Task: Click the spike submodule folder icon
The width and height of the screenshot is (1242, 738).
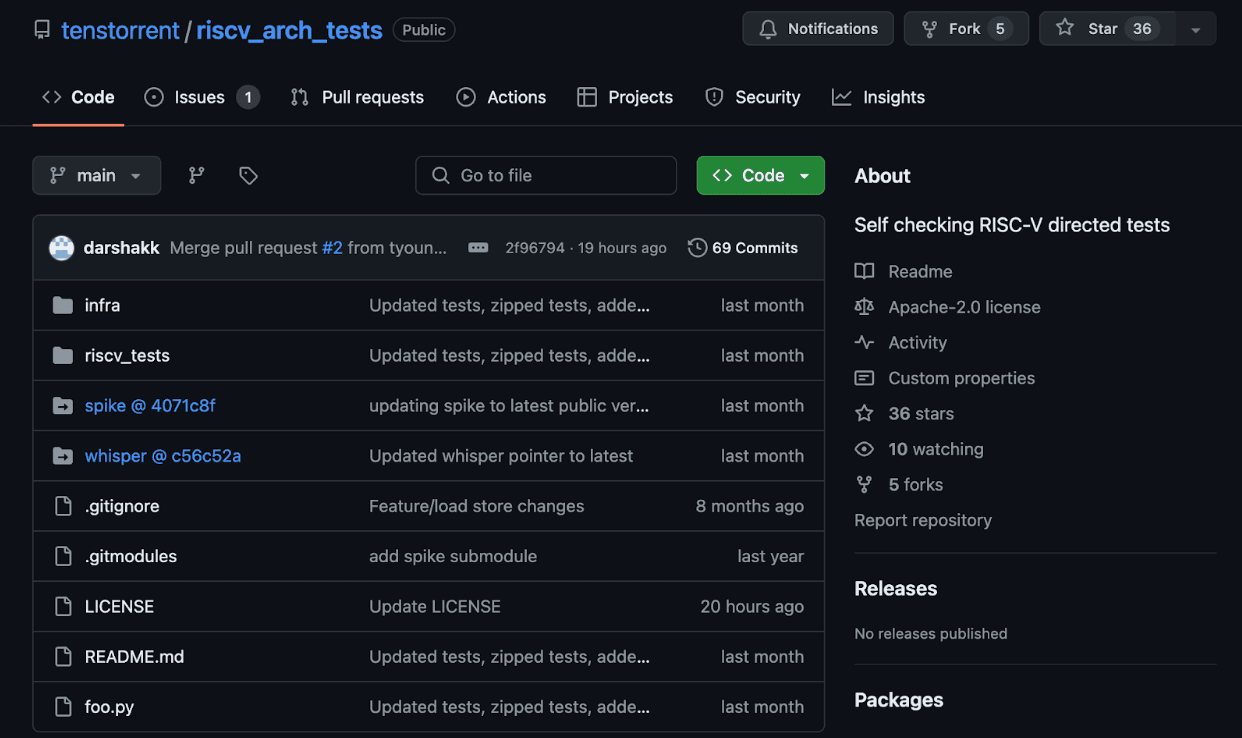Action: click(63, 406)
